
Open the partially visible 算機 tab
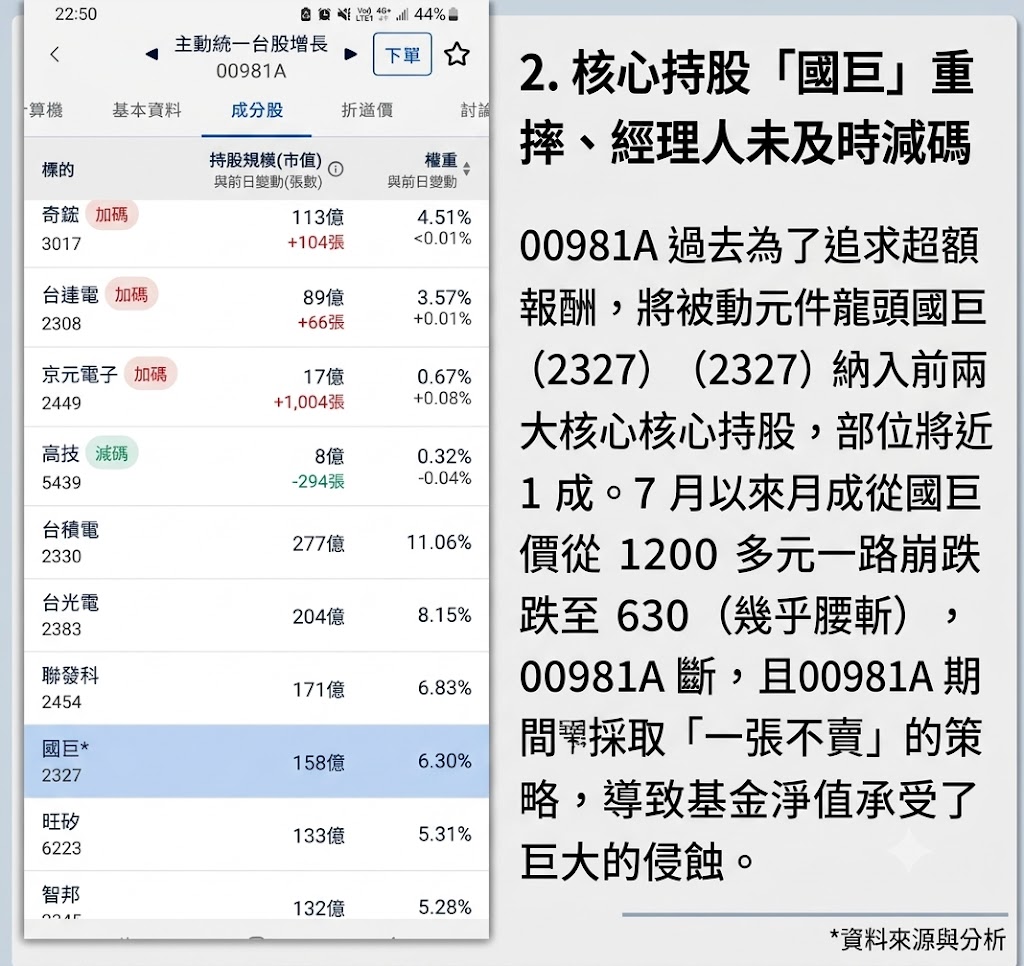click(x=44, y=110)
